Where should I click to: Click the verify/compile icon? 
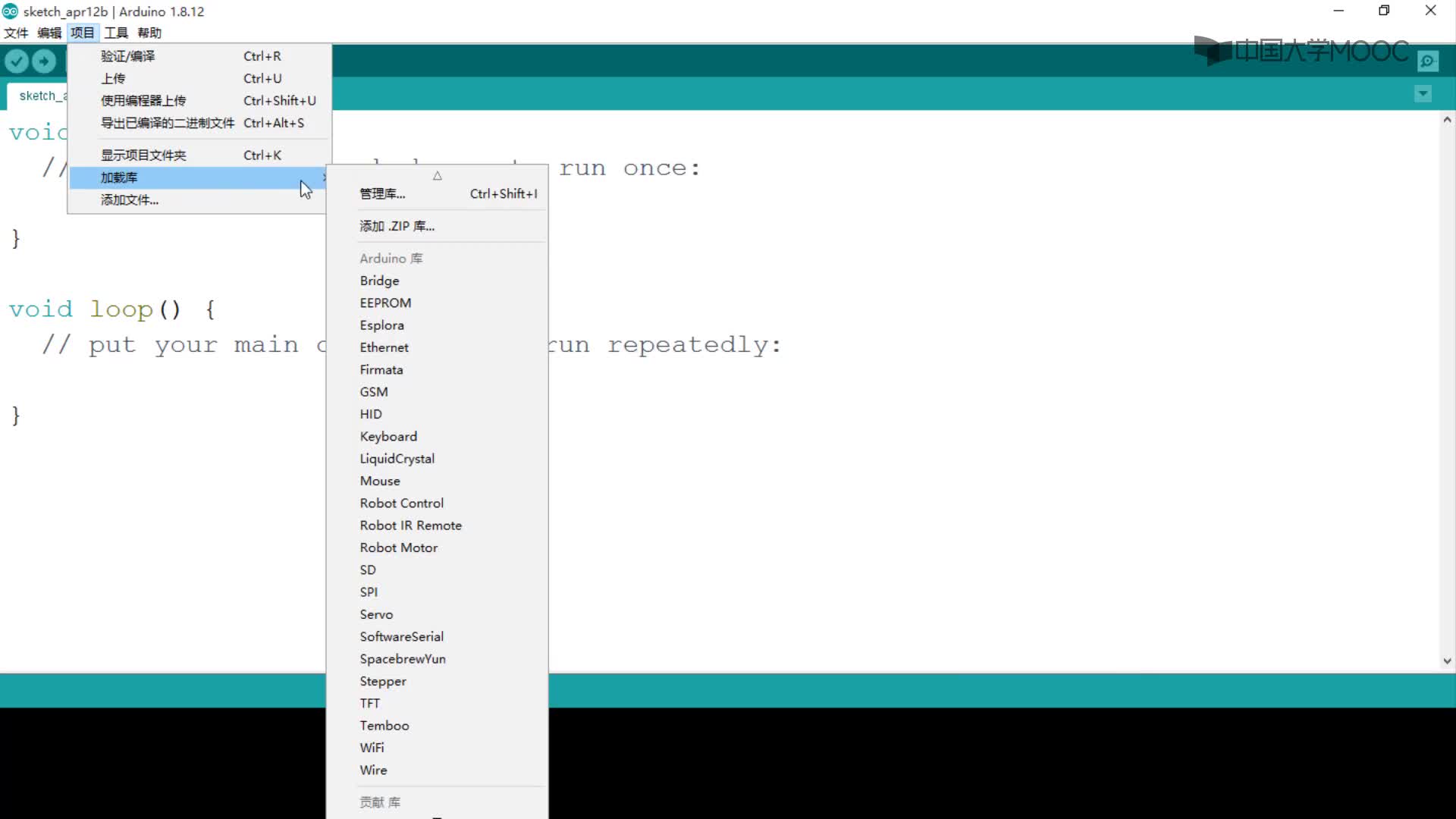coord(17,62)
